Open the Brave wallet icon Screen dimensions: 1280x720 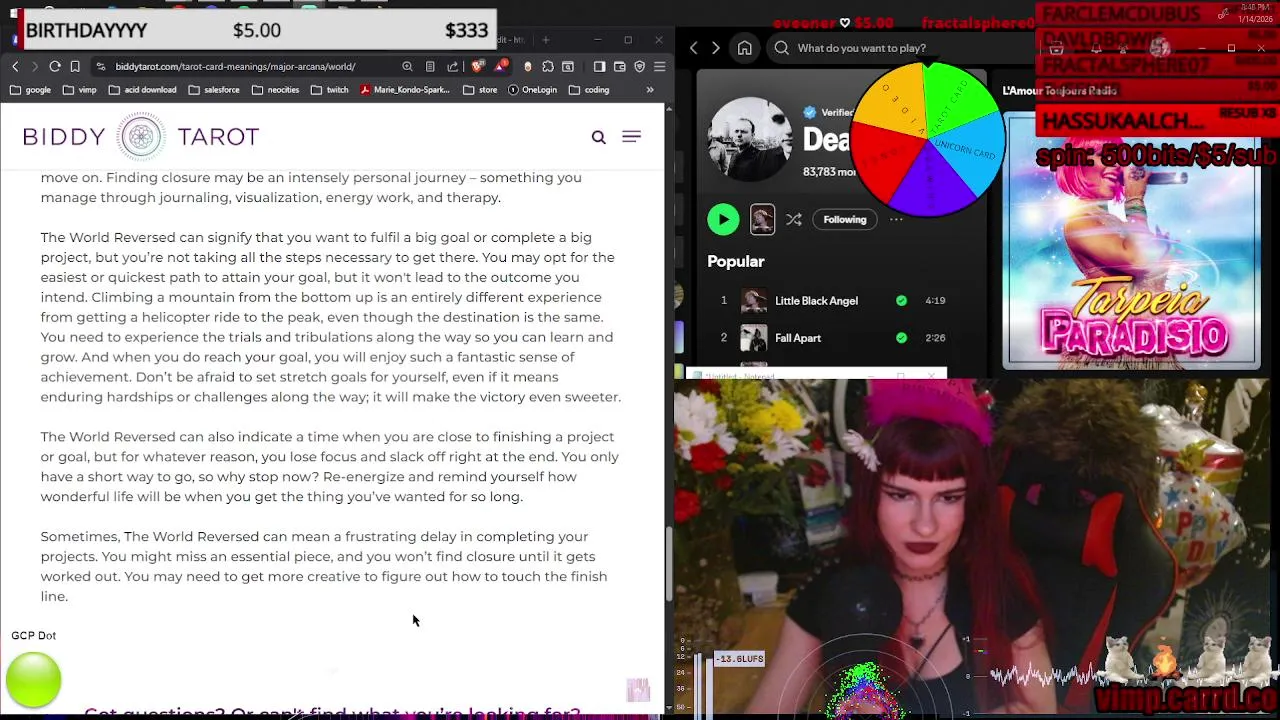click(619, 66)
